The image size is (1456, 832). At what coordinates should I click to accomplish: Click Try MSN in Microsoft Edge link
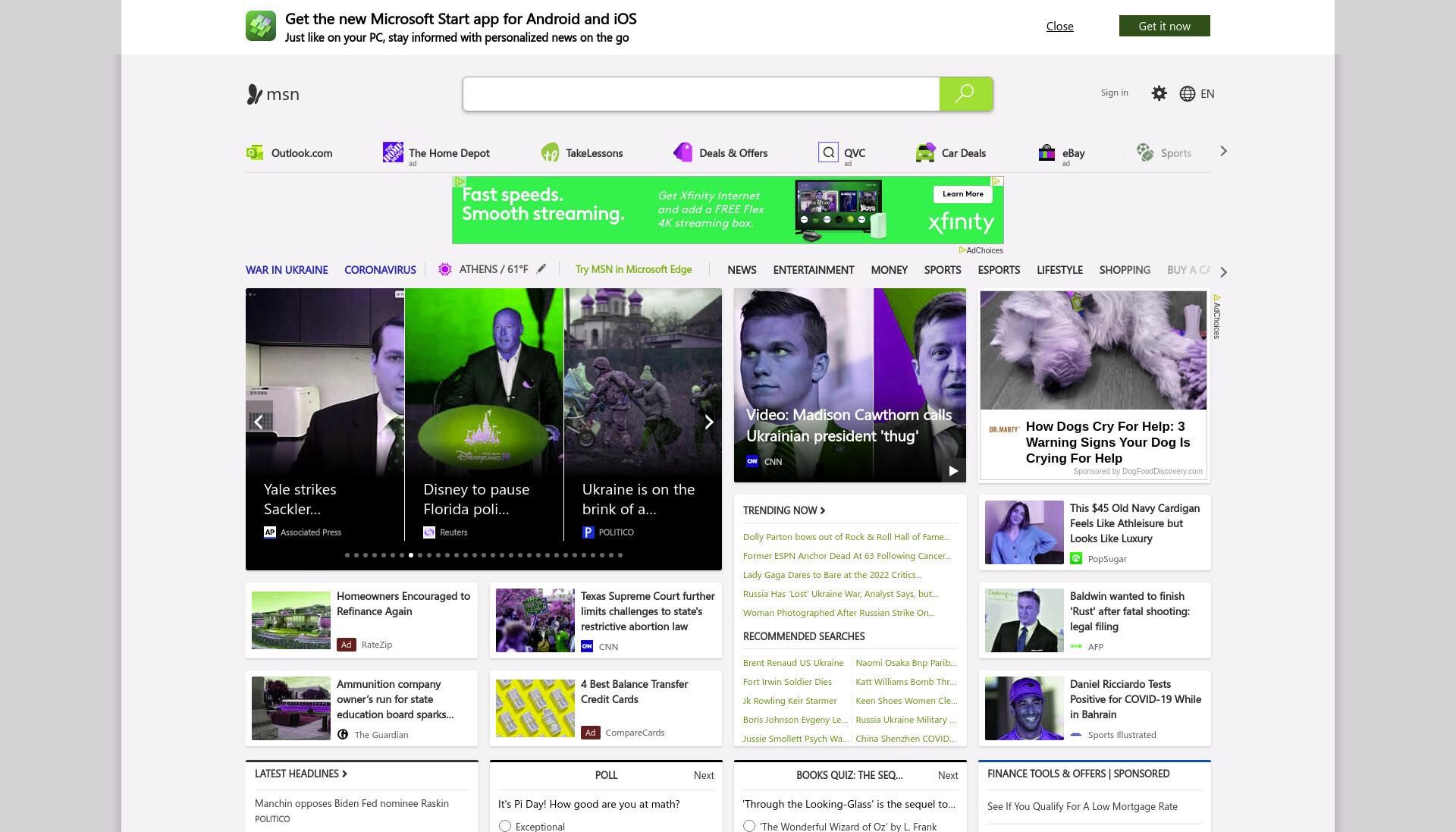coord(633,269)
